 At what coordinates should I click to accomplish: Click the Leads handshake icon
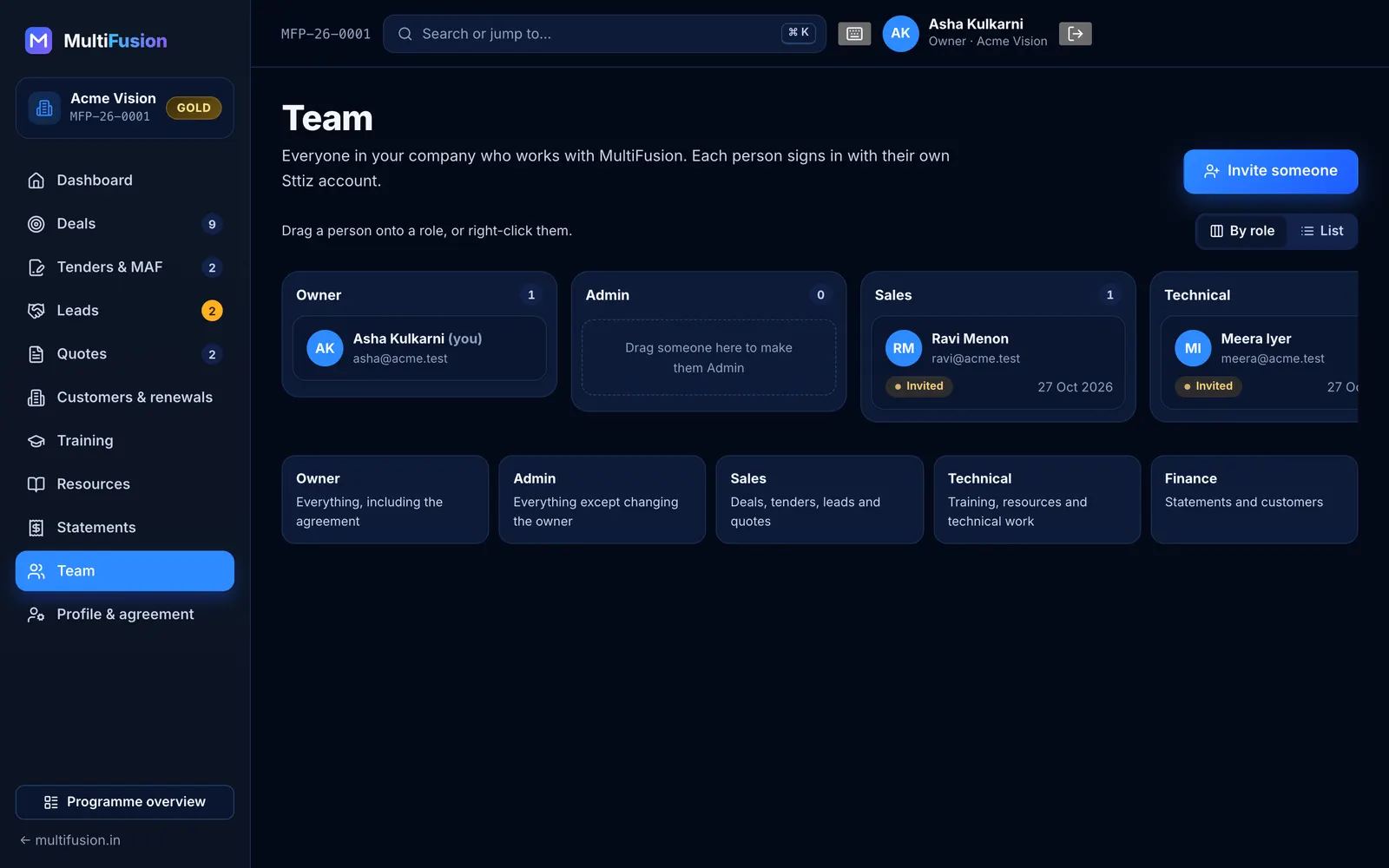point(36,311)
